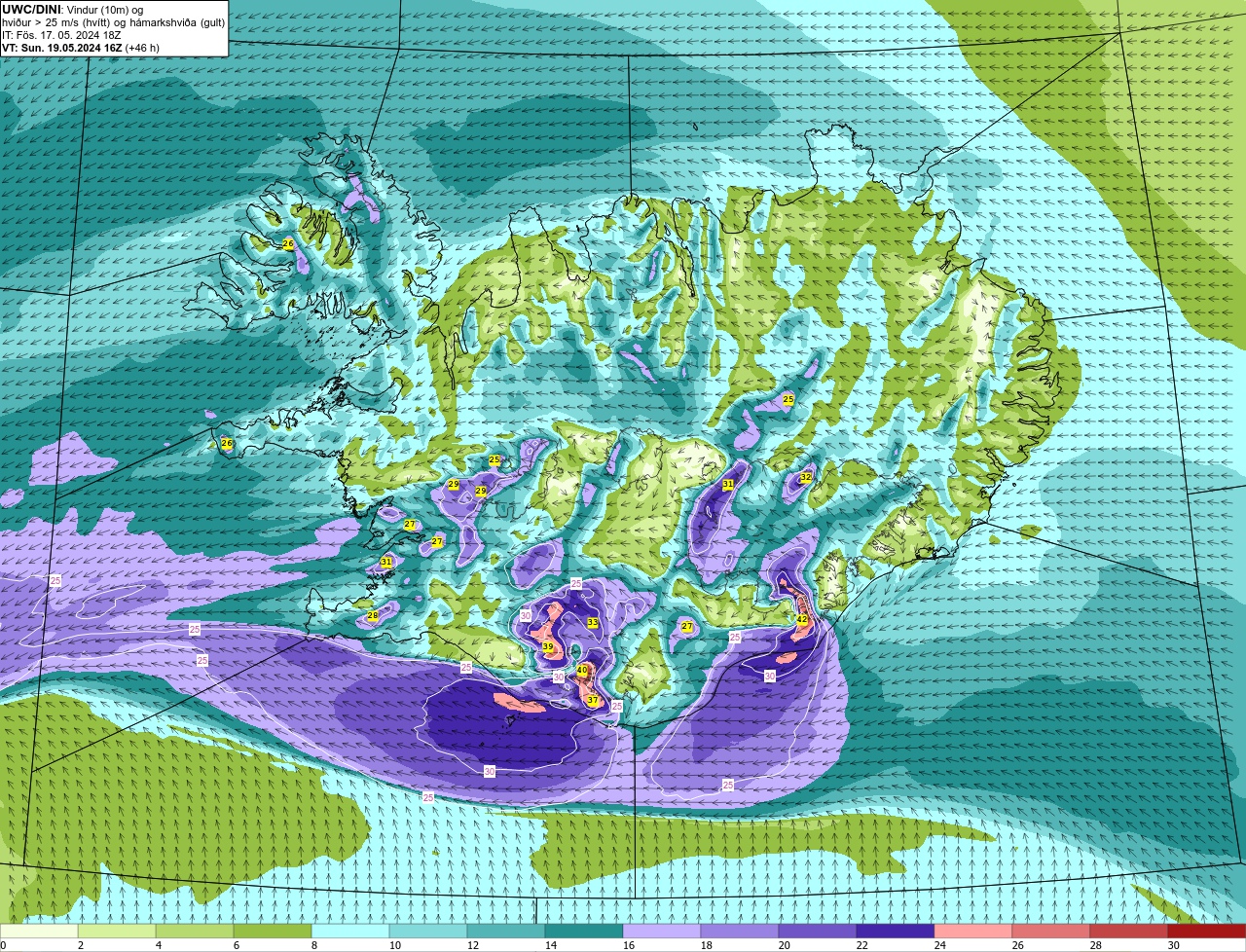Click the yellow gust label 40
The height and width of the screenshot is (952, 1246).
coord(582,670)
